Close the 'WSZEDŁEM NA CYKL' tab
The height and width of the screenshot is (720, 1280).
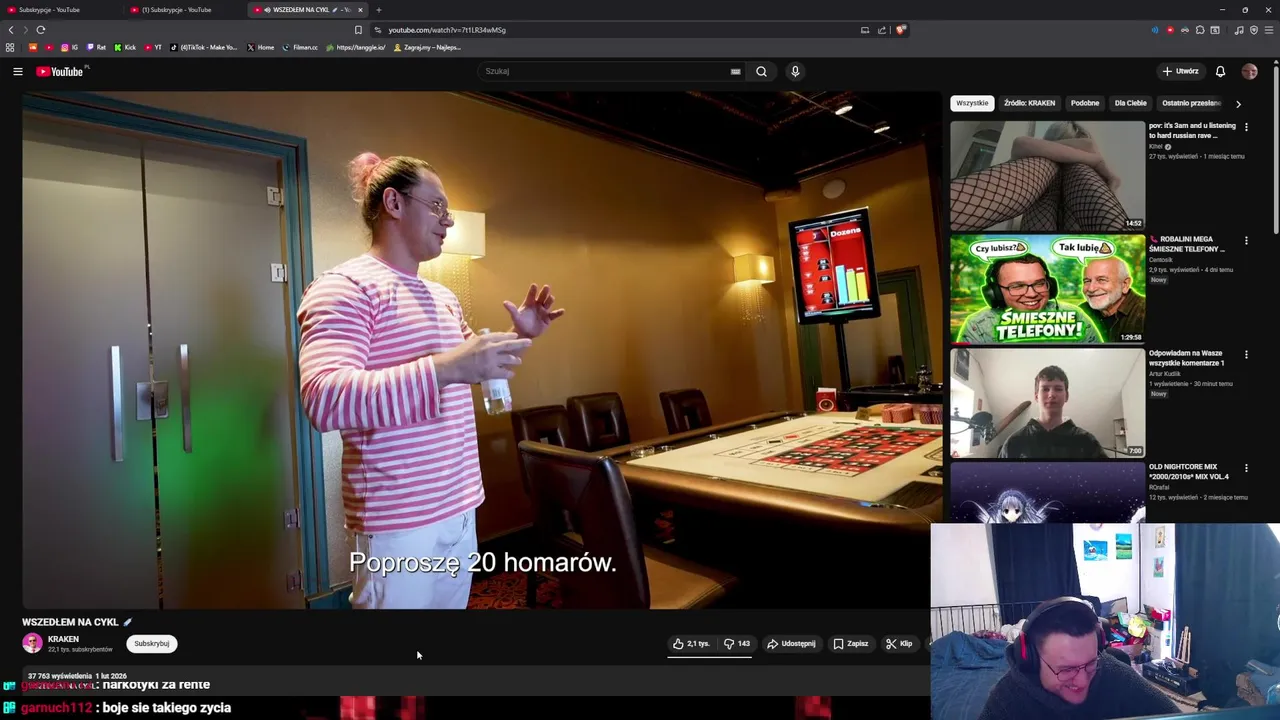coord(360,10)
